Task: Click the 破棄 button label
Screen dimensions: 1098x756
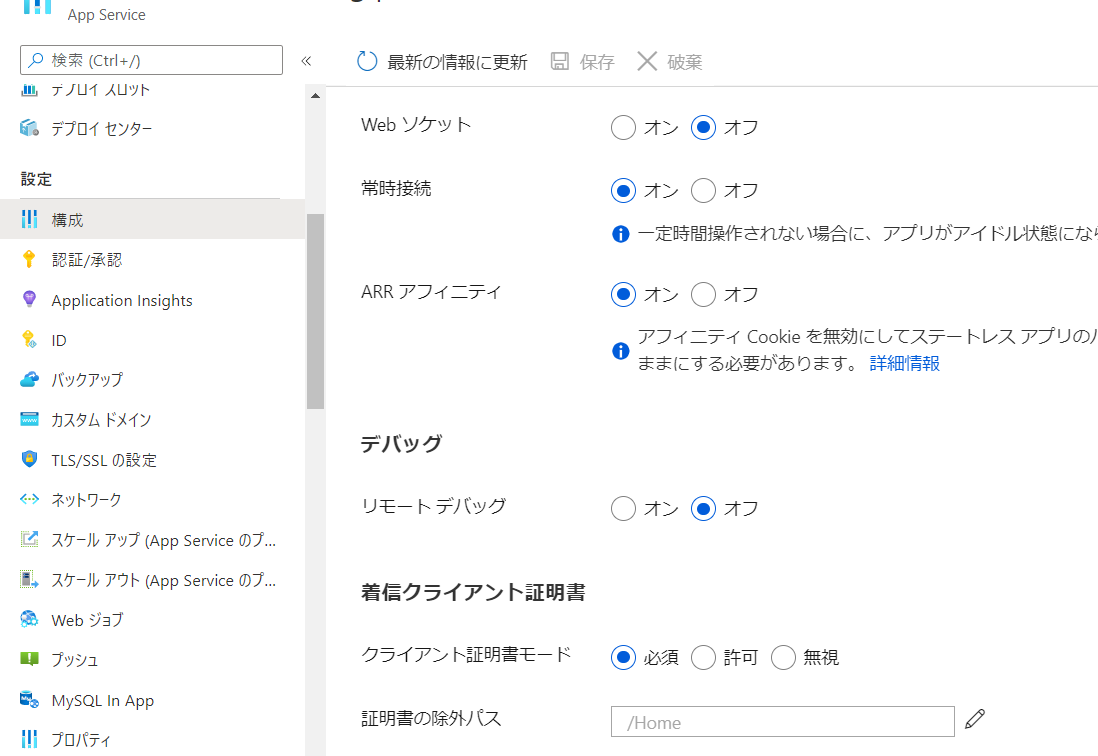Action: tap(684, 62)
